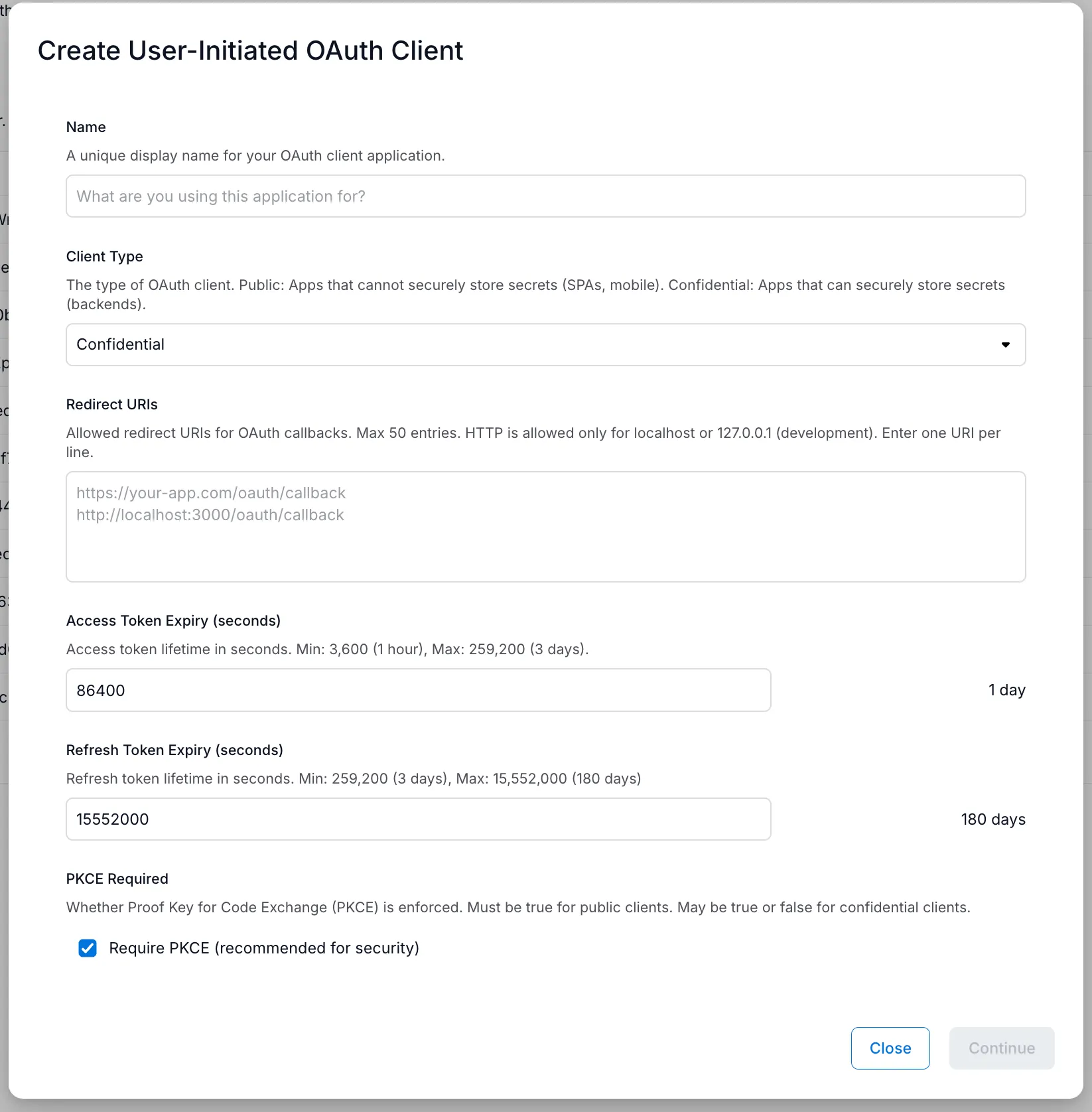Click the example callback URL placeholder text
The height and width of the screenshot is (1112, 1092).
(x=211, y=492)
